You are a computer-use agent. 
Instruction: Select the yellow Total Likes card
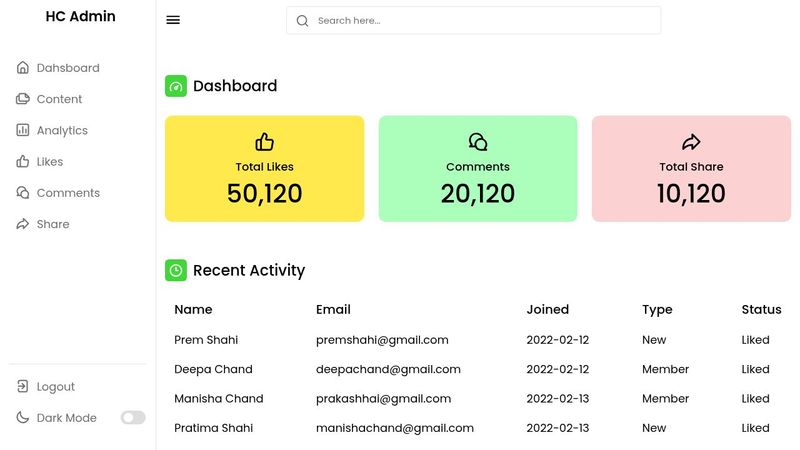point(264,168)
